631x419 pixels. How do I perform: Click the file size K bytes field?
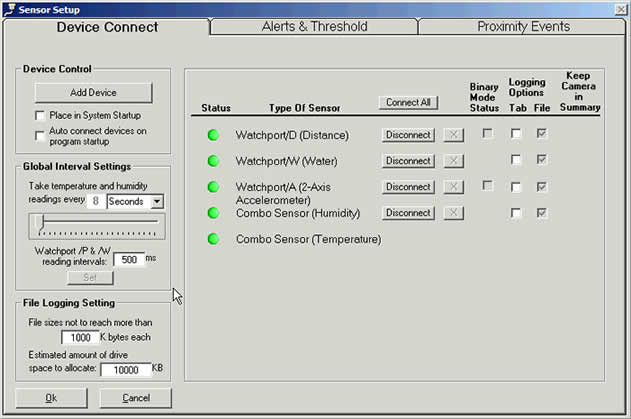84,338
